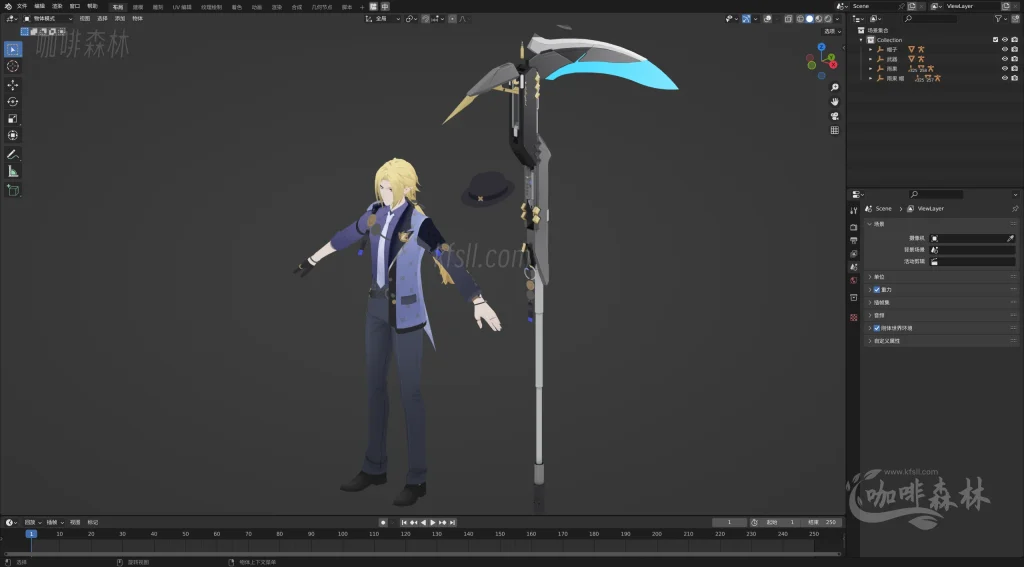The width and height of the screenshot is (1024, 567).
Task: Select the Measure tool
Action: coord(12,171)
